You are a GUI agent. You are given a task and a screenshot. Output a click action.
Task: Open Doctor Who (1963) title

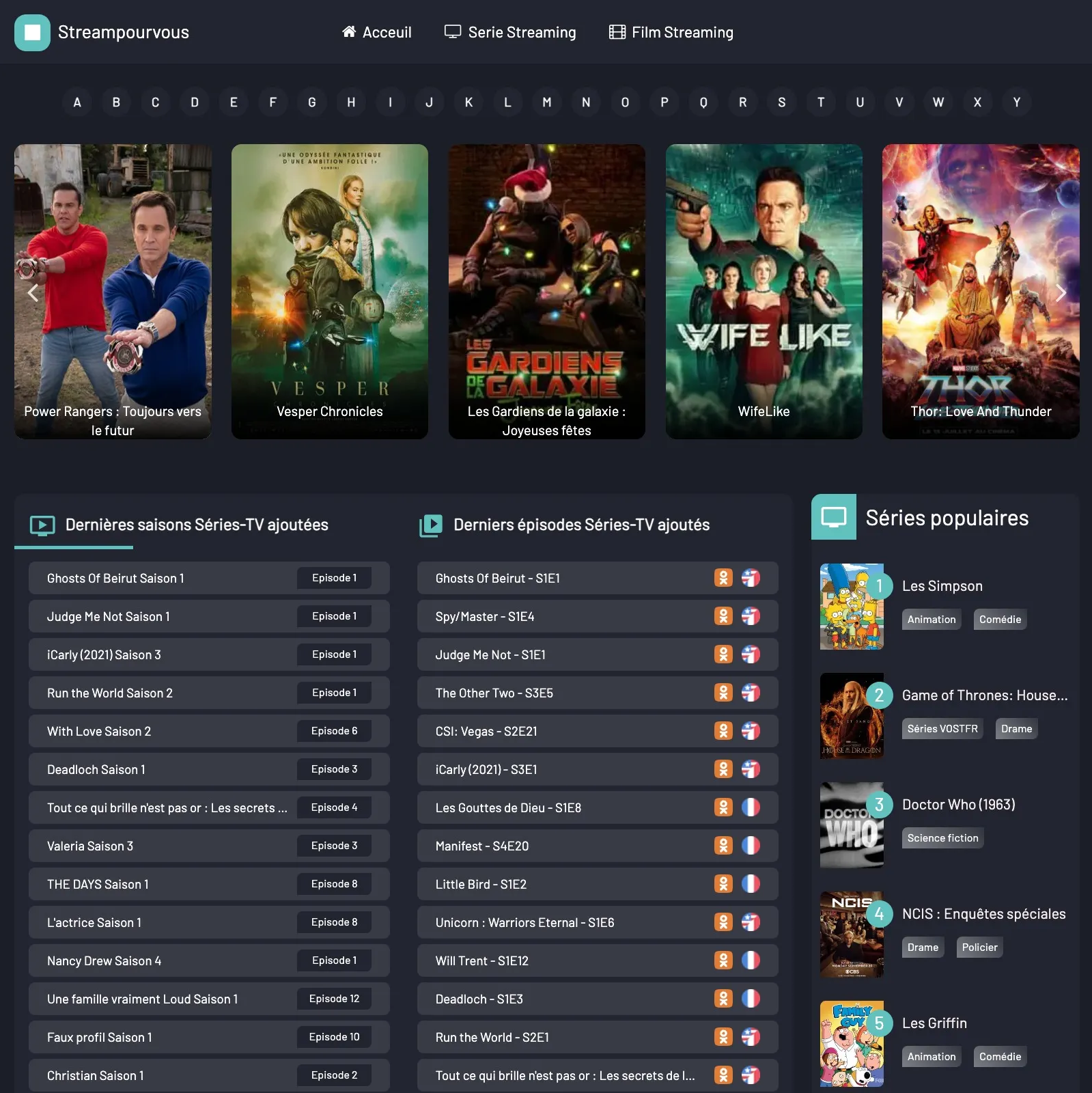tap(959, 805)
